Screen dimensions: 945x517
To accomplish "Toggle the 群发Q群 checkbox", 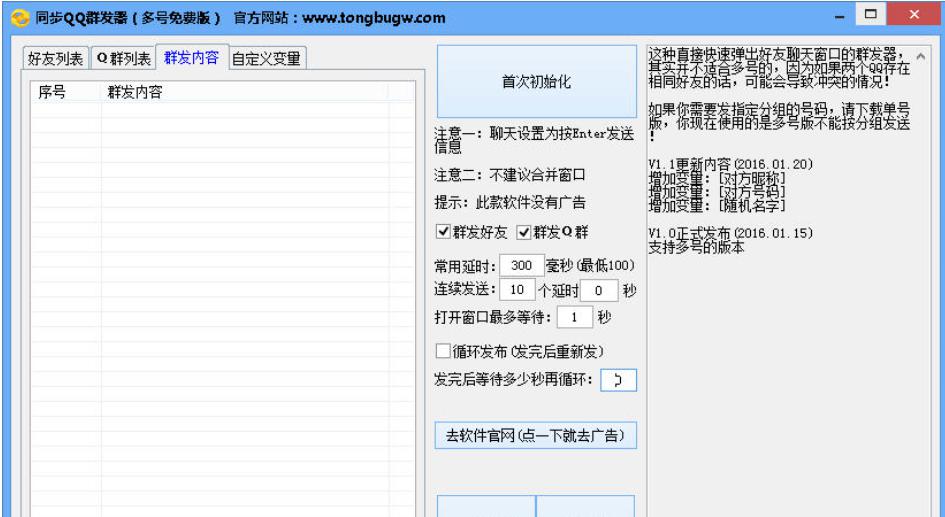I will [x=553, y=232].
